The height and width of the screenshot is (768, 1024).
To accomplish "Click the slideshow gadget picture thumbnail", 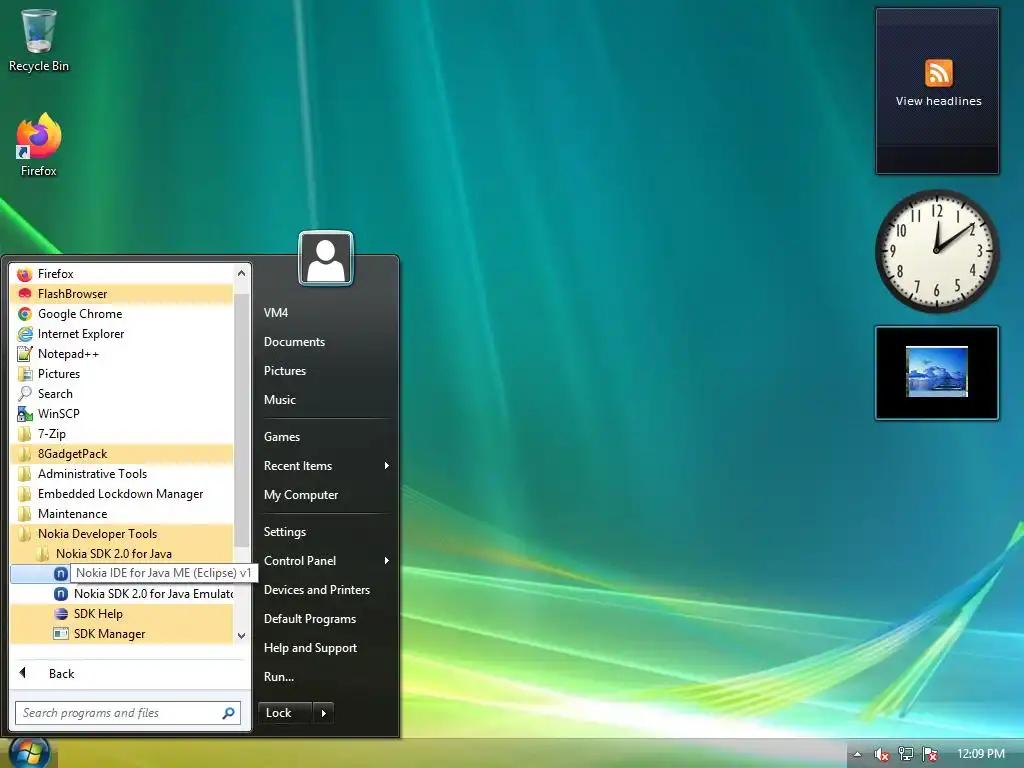I will [936, 372].
